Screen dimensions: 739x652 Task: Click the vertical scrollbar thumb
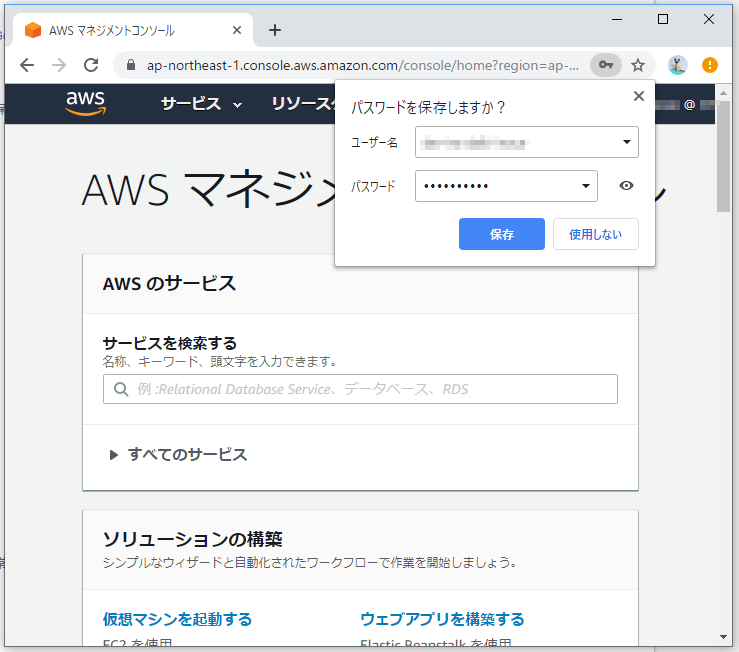click(723, 157)
